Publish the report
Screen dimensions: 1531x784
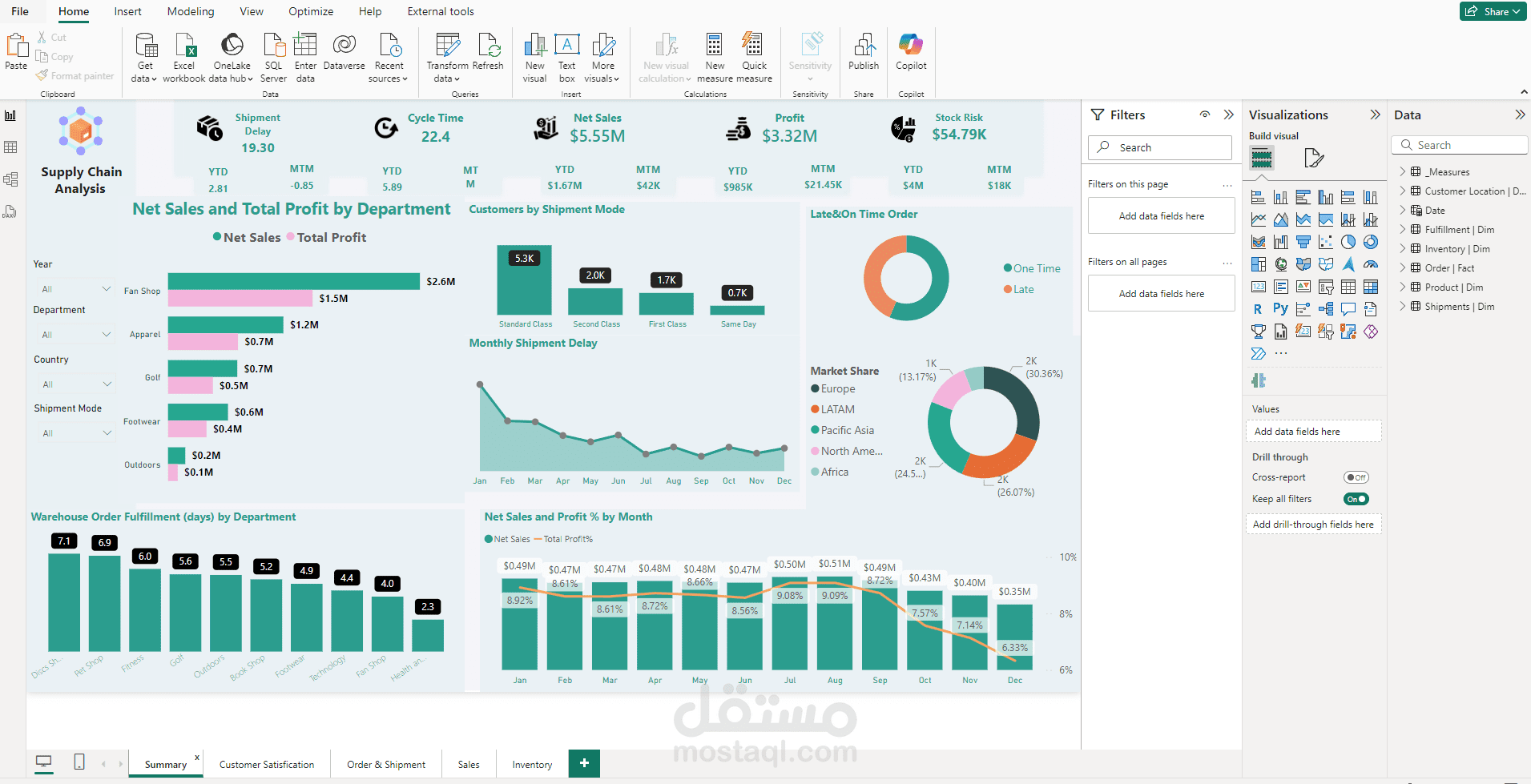(x=864, y=52)
